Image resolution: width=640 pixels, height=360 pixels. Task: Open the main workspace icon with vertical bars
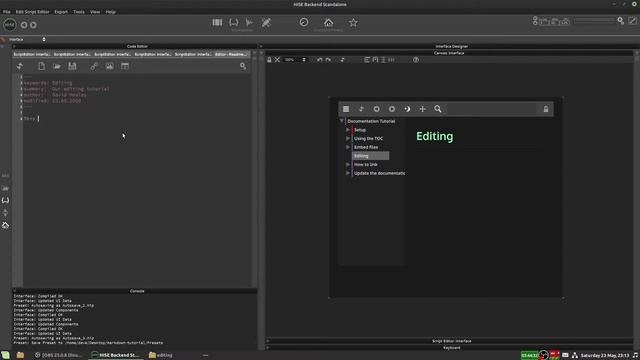pyautogui.click(x=217, y=23)
